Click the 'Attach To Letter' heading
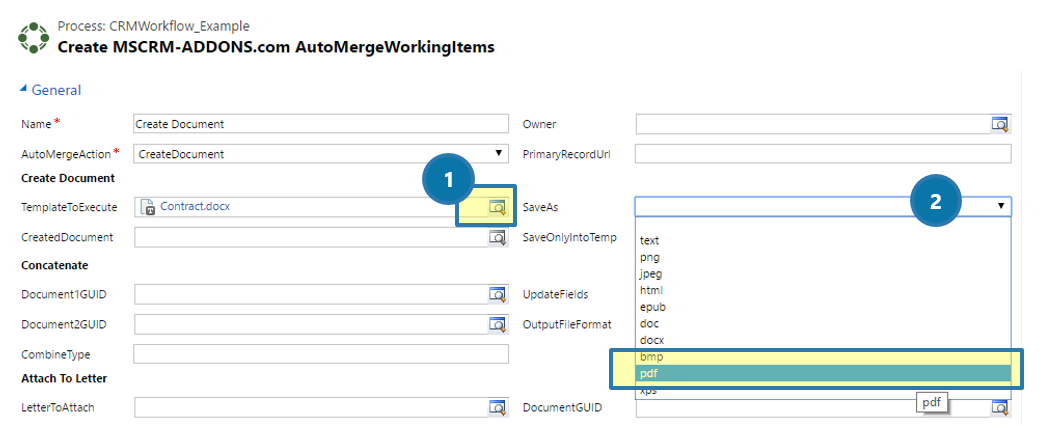This screenshot has width=1043, height=427. tap(64, 378)
